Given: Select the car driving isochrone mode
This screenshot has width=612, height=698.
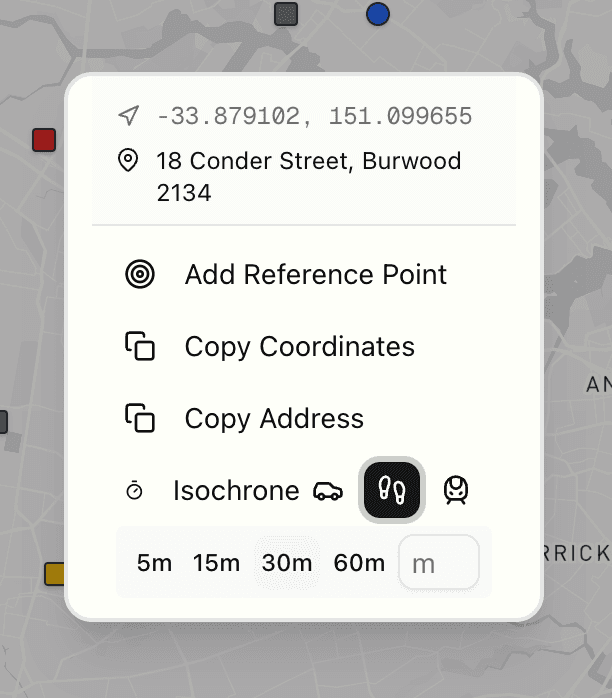Looking at the screenshot, I should [328, 491].
